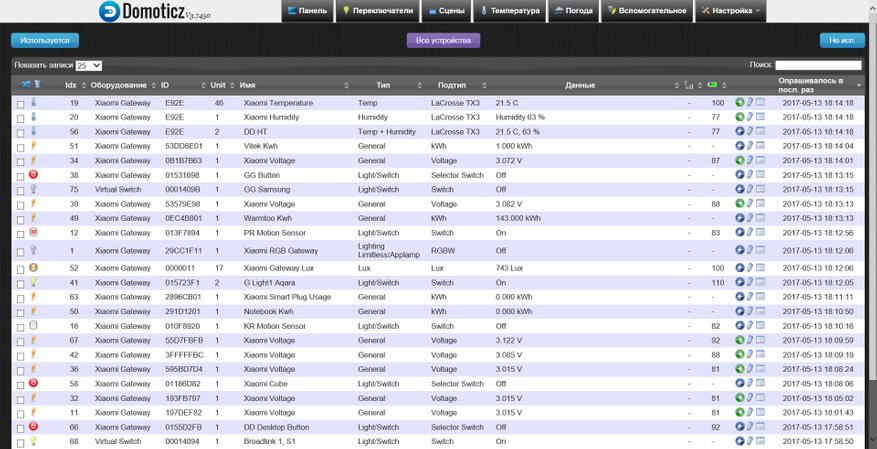
Task: Click blue arrow icon for Notebook Kwh
Action: coord(739,311)
